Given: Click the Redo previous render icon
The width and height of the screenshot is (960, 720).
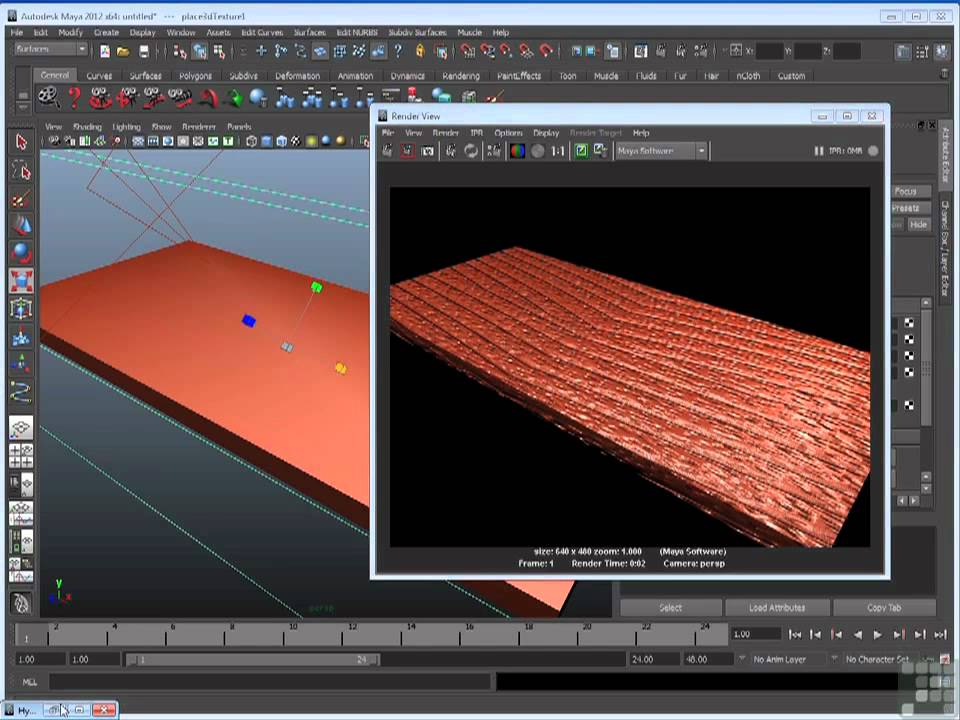Looking at the screenshot, I should pos(388,151).
